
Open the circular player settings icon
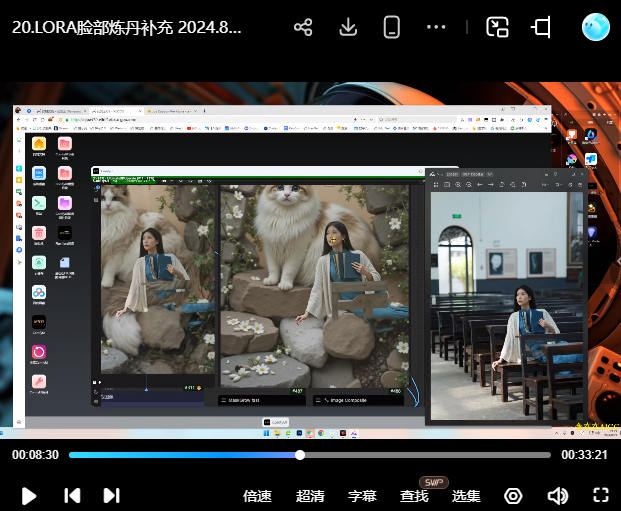pyautogui.click(x=513, y=496)
